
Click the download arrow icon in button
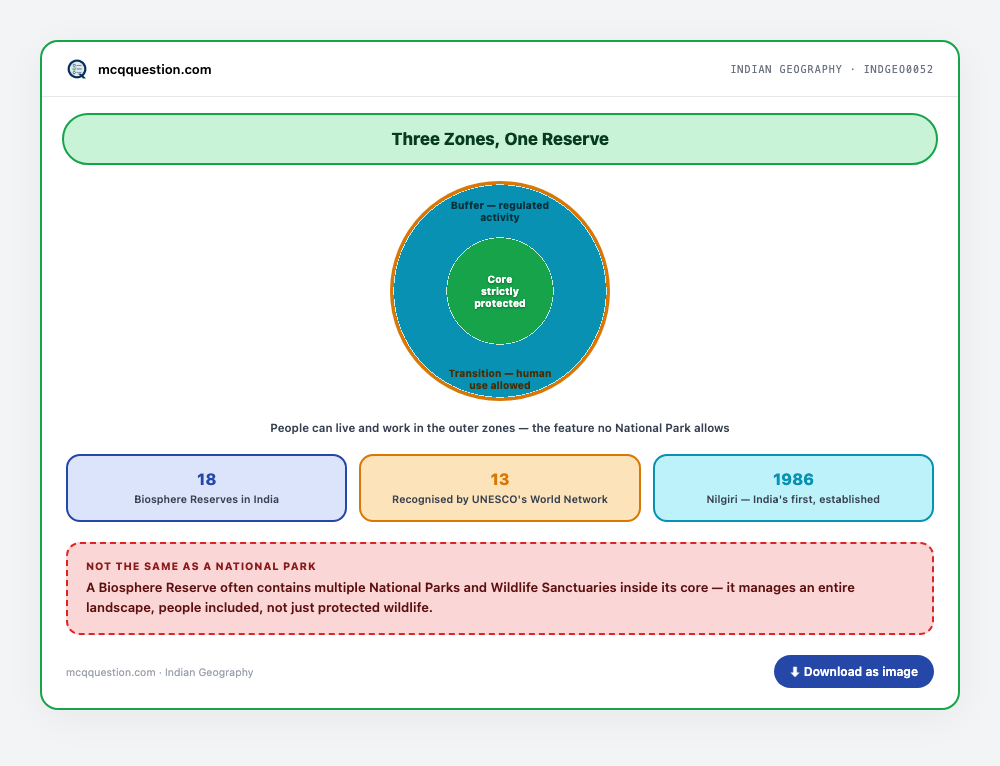click(x=795, y=672)
